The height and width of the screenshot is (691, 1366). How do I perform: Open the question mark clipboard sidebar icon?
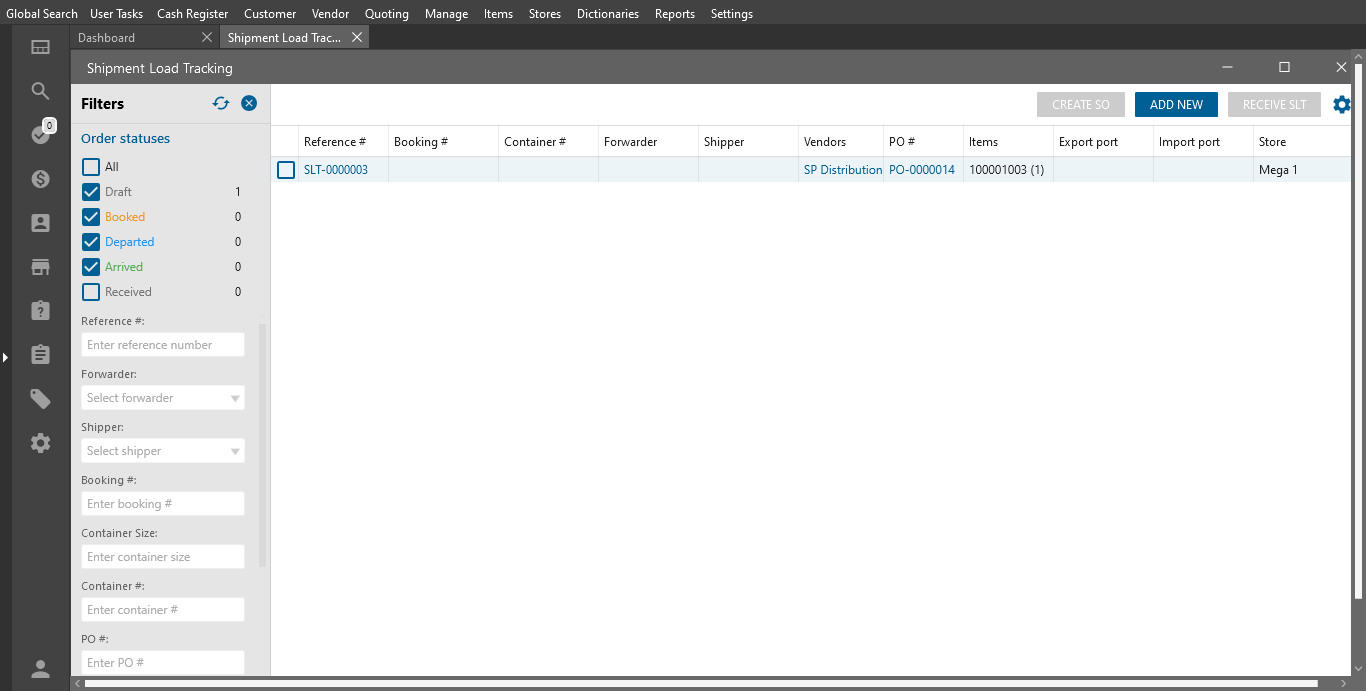point(40,311)
